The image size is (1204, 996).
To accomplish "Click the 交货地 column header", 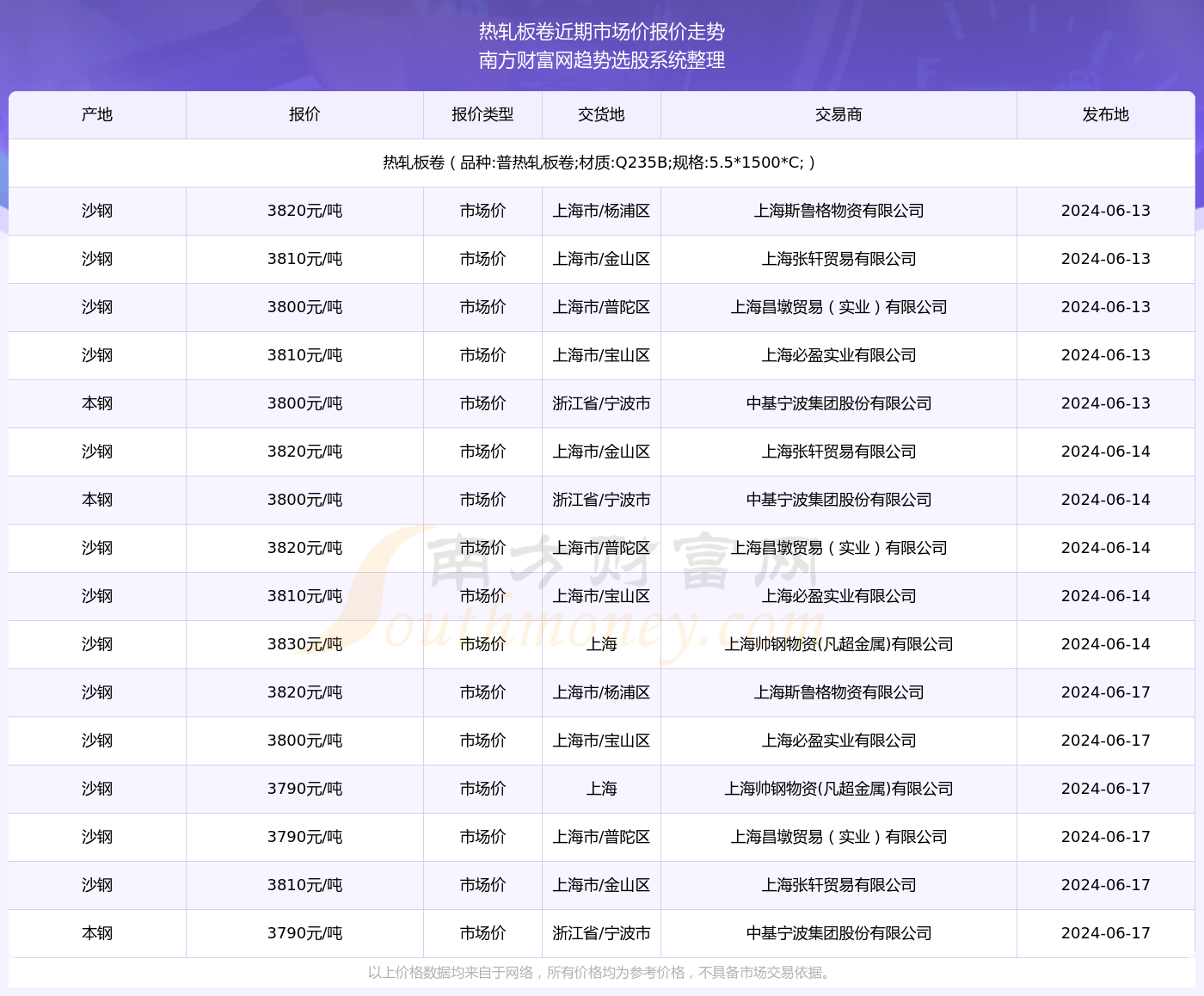I will point(601,114).
